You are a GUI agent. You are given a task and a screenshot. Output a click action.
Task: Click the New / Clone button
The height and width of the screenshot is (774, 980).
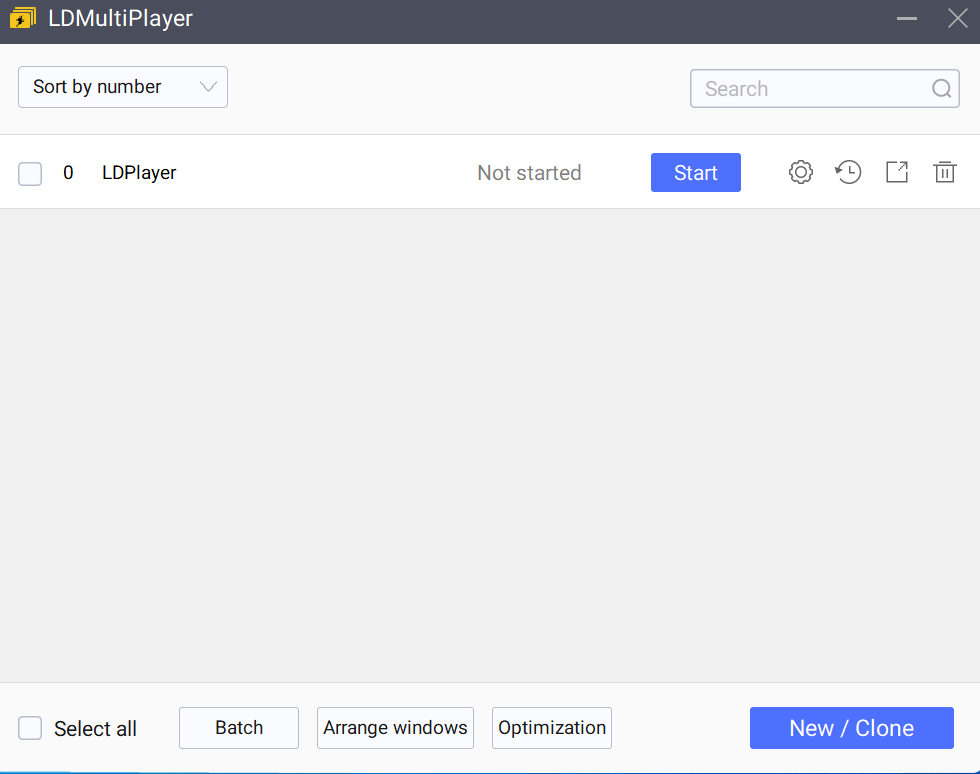pos(851,728)
